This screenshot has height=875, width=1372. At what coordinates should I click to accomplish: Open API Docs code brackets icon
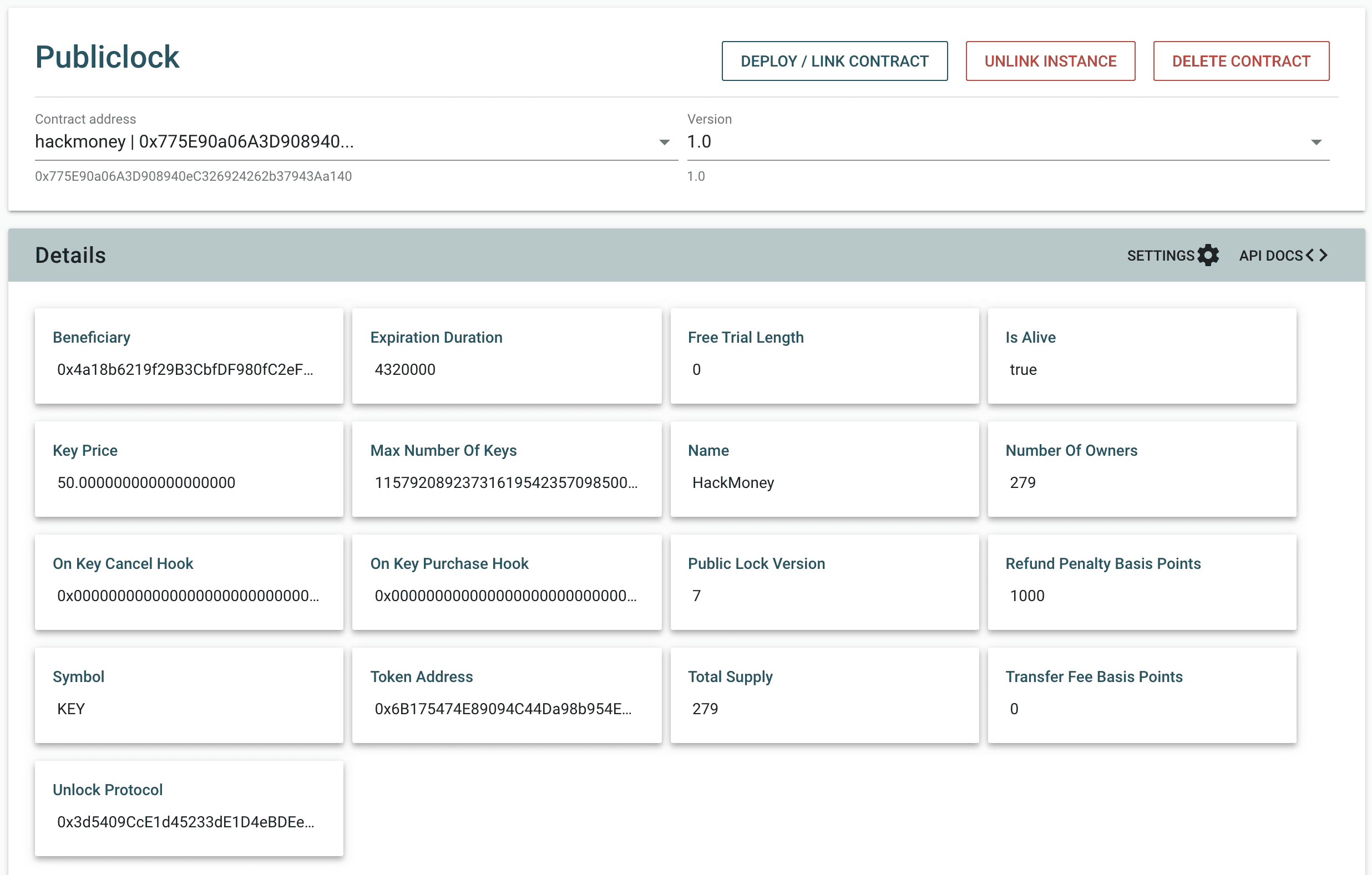coord(1316,255)
